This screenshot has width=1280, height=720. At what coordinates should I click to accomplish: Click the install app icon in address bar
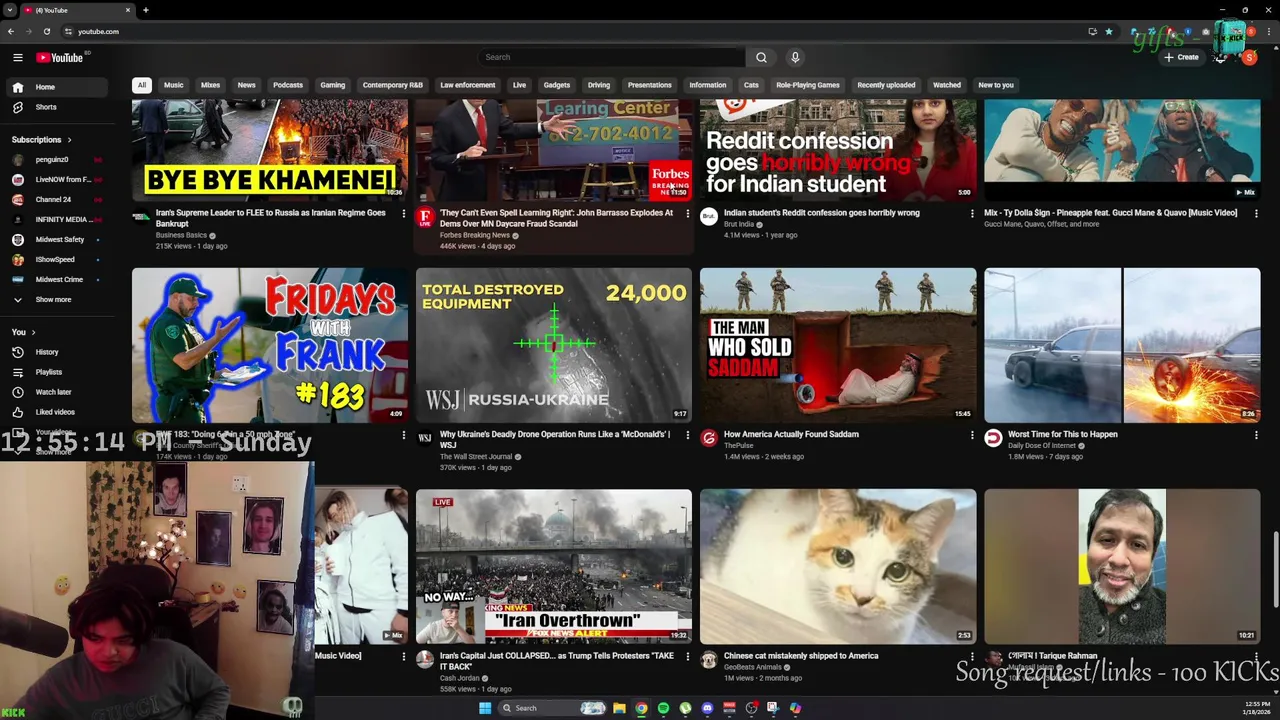click(1092, 31)
